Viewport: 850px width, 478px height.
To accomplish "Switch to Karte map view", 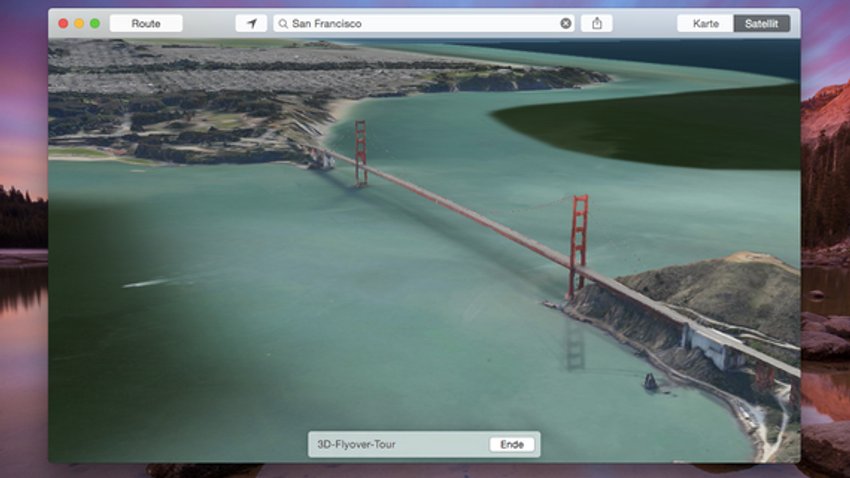I will point(705,23).
